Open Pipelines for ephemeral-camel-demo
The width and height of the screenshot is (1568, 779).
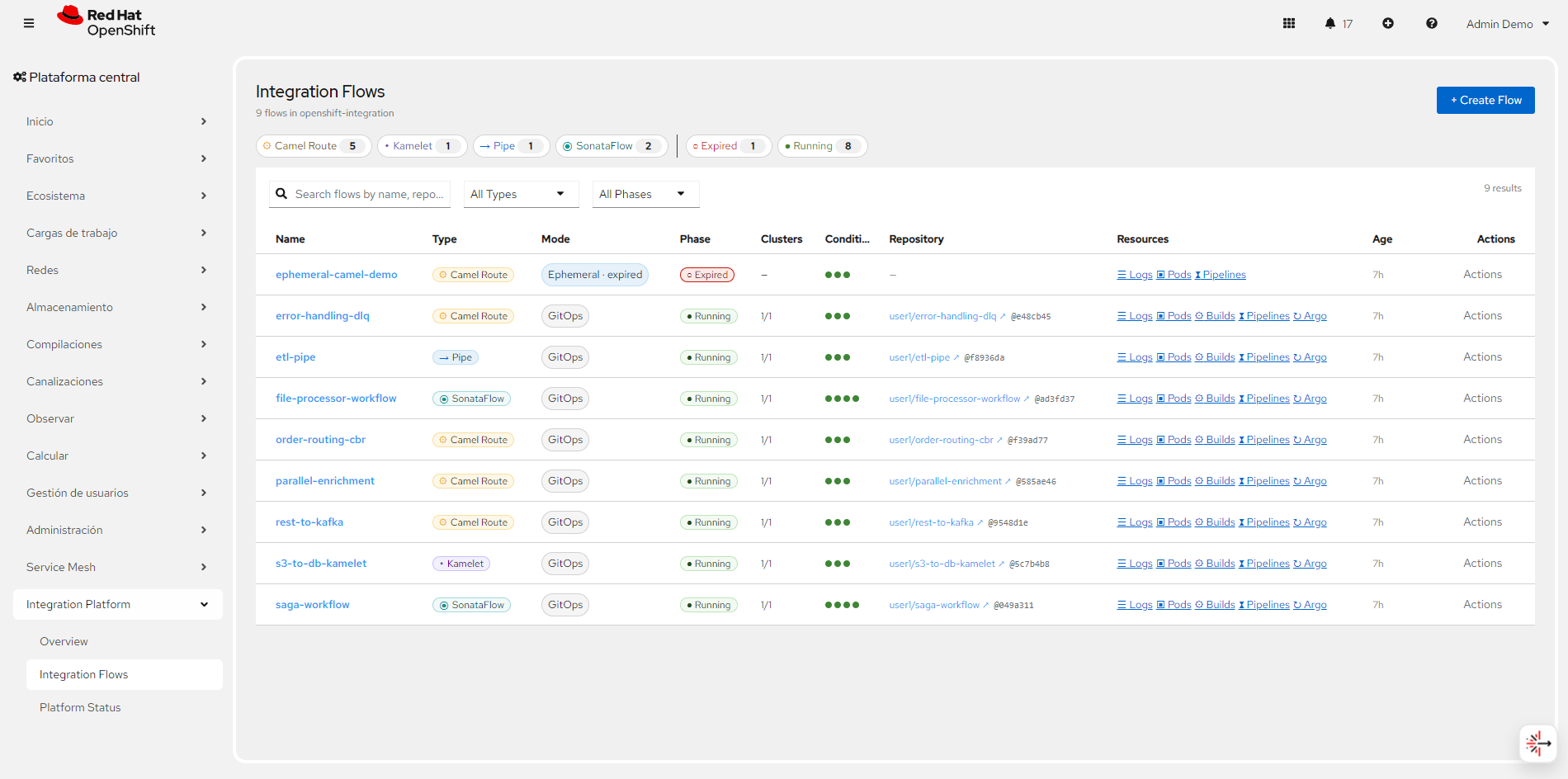pyautogui.click(x=1221, y=275)
